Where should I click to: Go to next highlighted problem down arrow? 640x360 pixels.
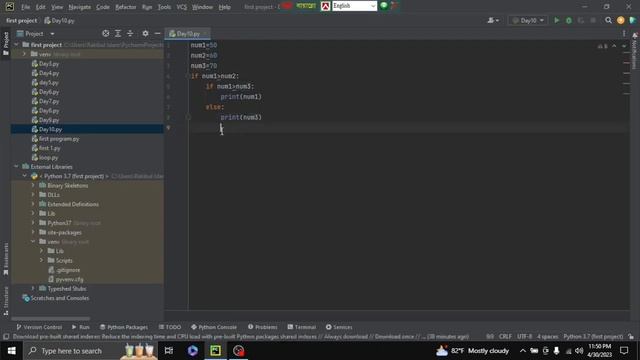pos(624,46)
